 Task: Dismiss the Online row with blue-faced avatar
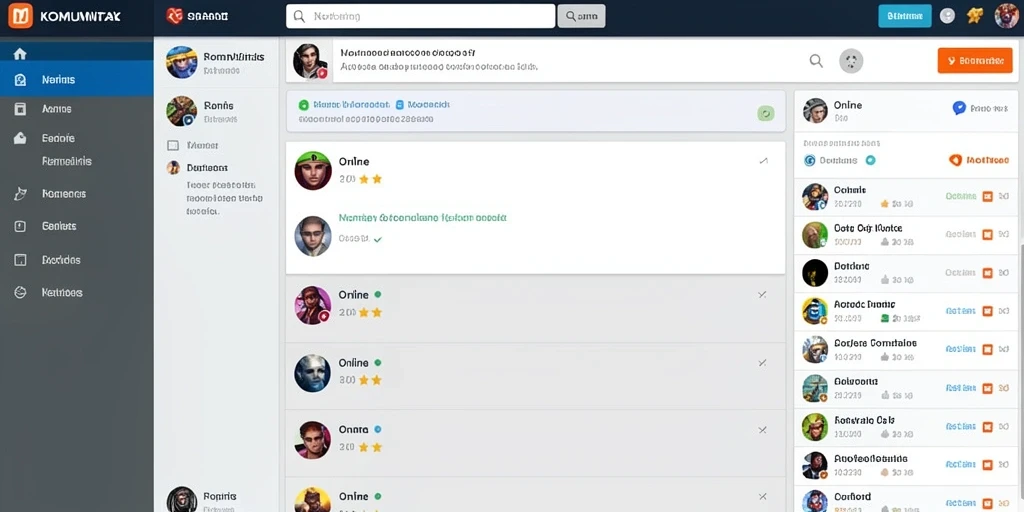[761, 362]
